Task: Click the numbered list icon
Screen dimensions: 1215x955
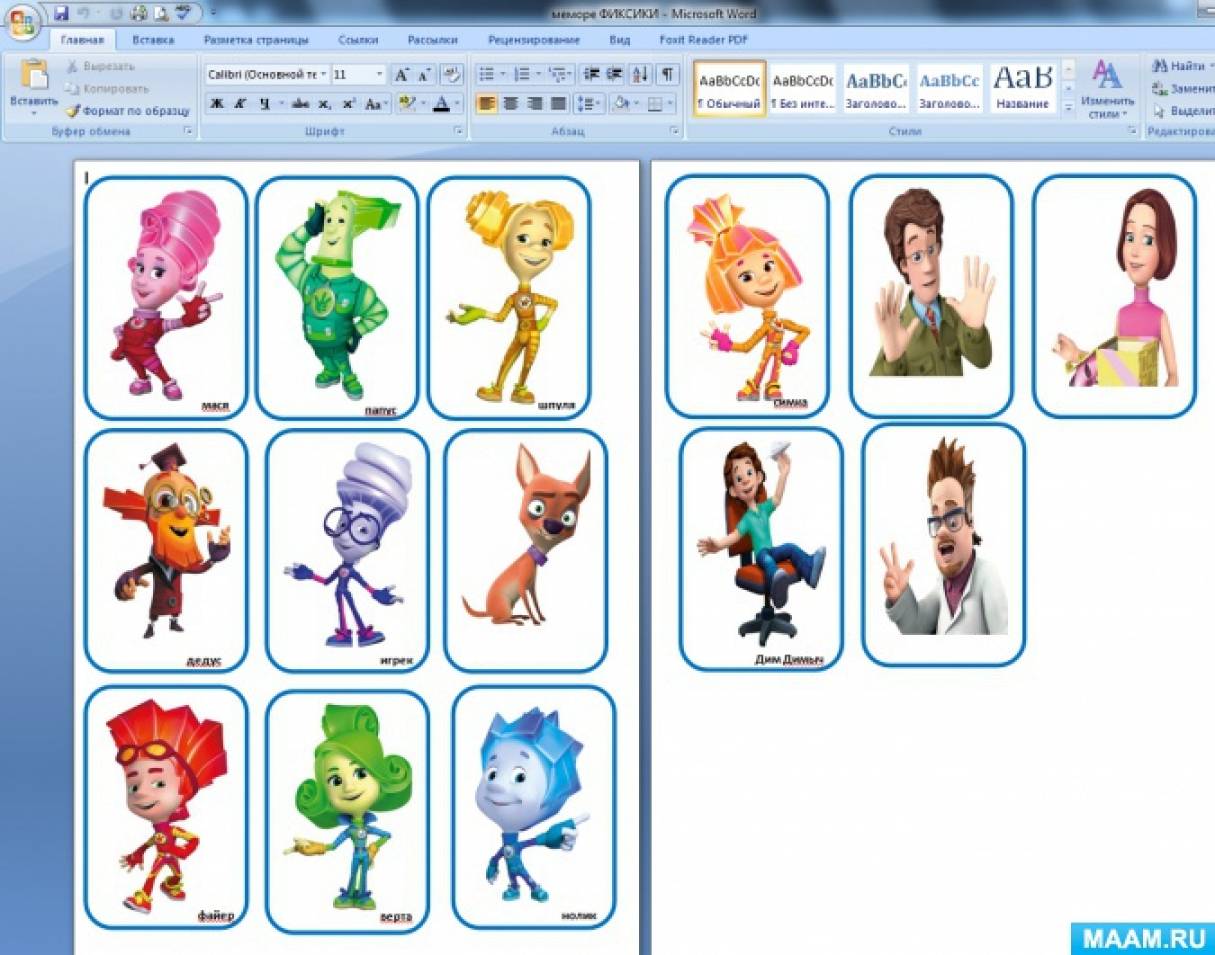Action: (x=524, y=75)
